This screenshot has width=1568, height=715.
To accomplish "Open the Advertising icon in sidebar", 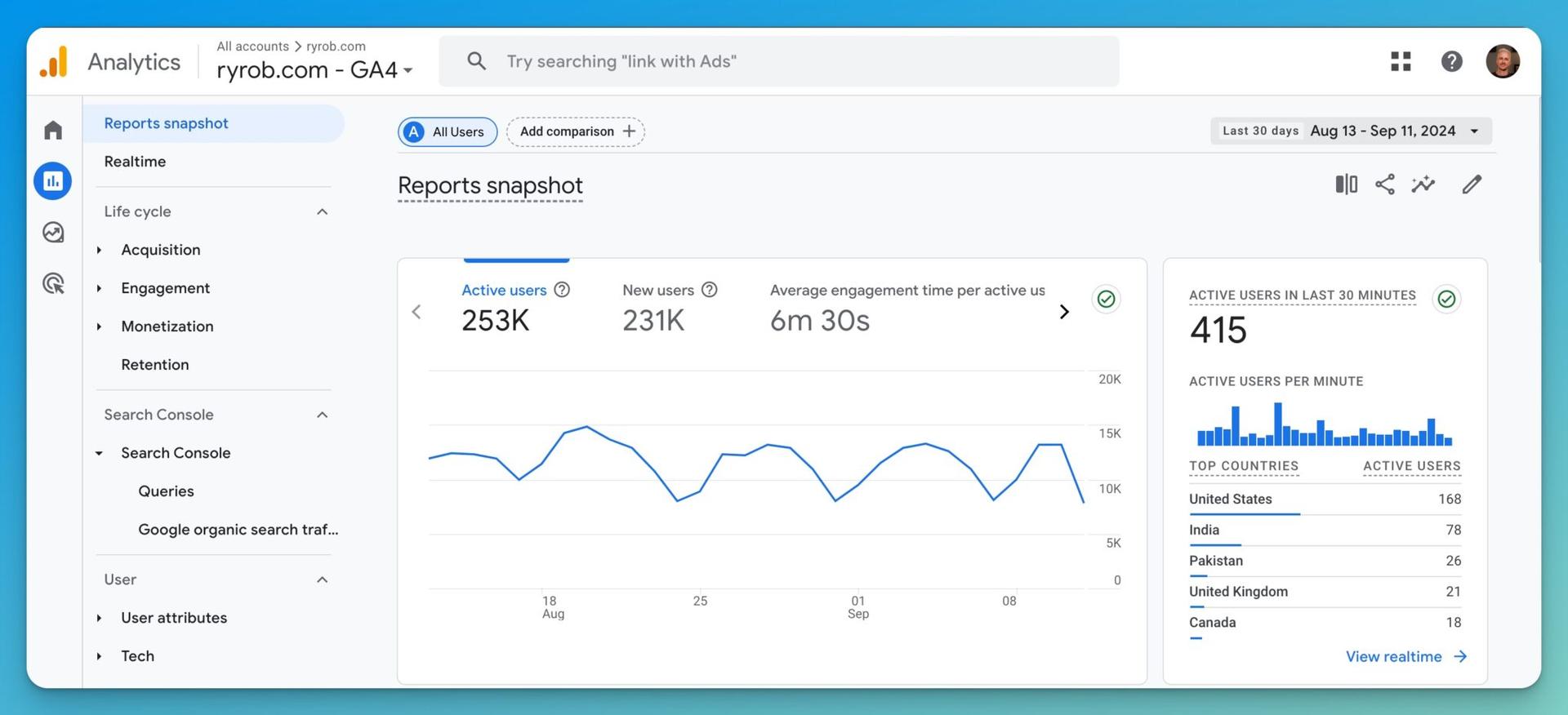I will pyautogui.click(x=53, y=284).
